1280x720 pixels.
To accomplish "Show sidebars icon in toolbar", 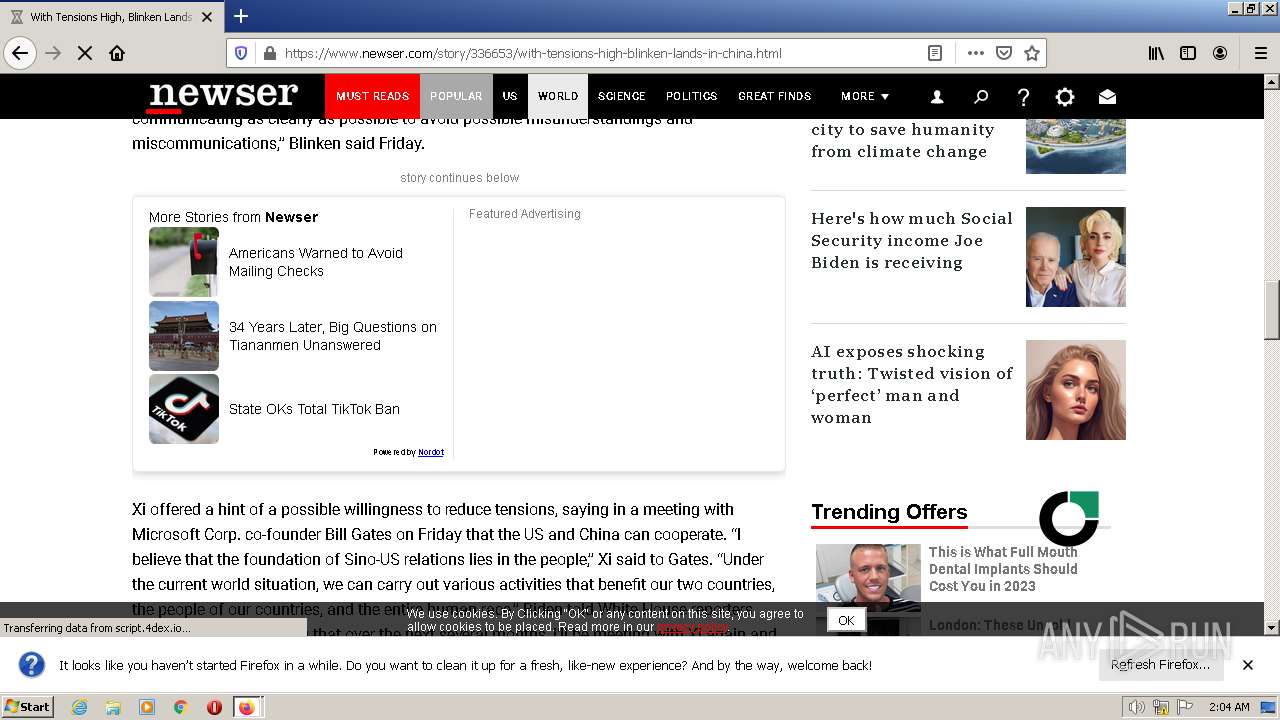I will click(x=1188, y=53).
